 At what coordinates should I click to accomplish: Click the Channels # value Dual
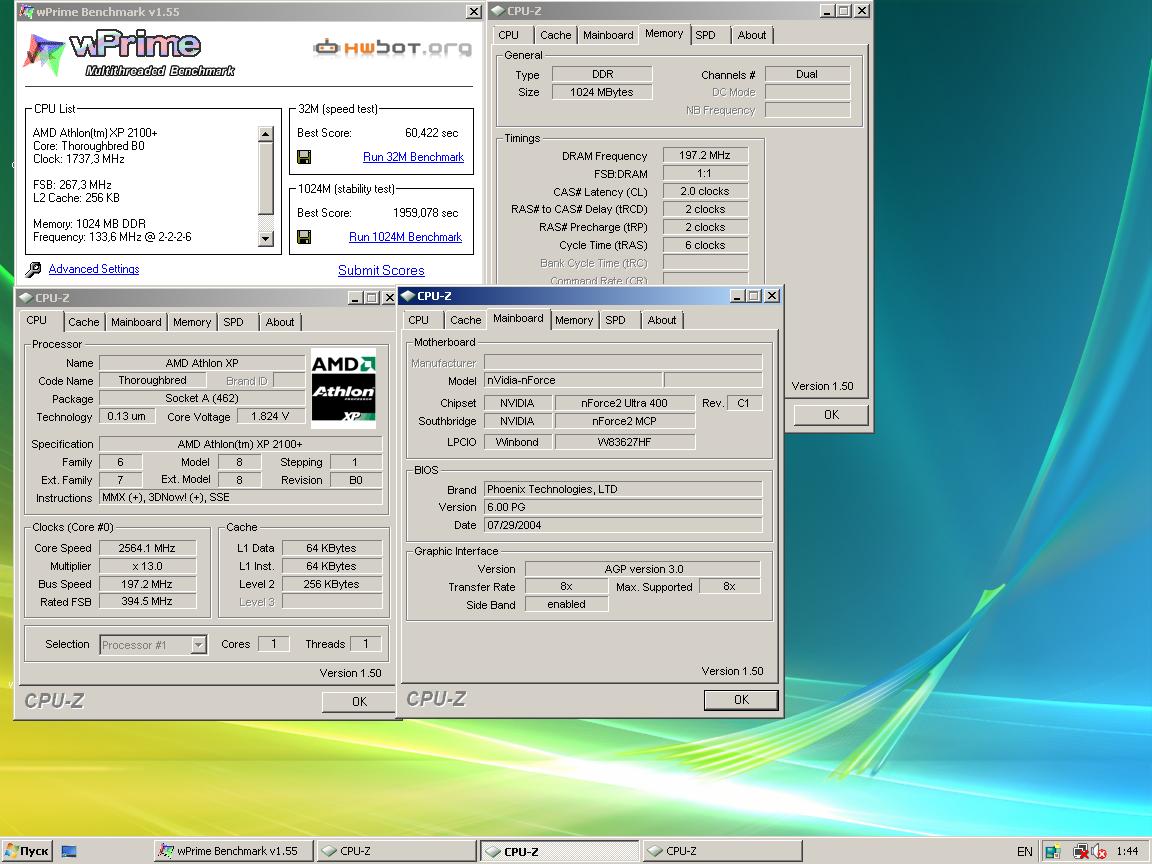click(807, 73)
